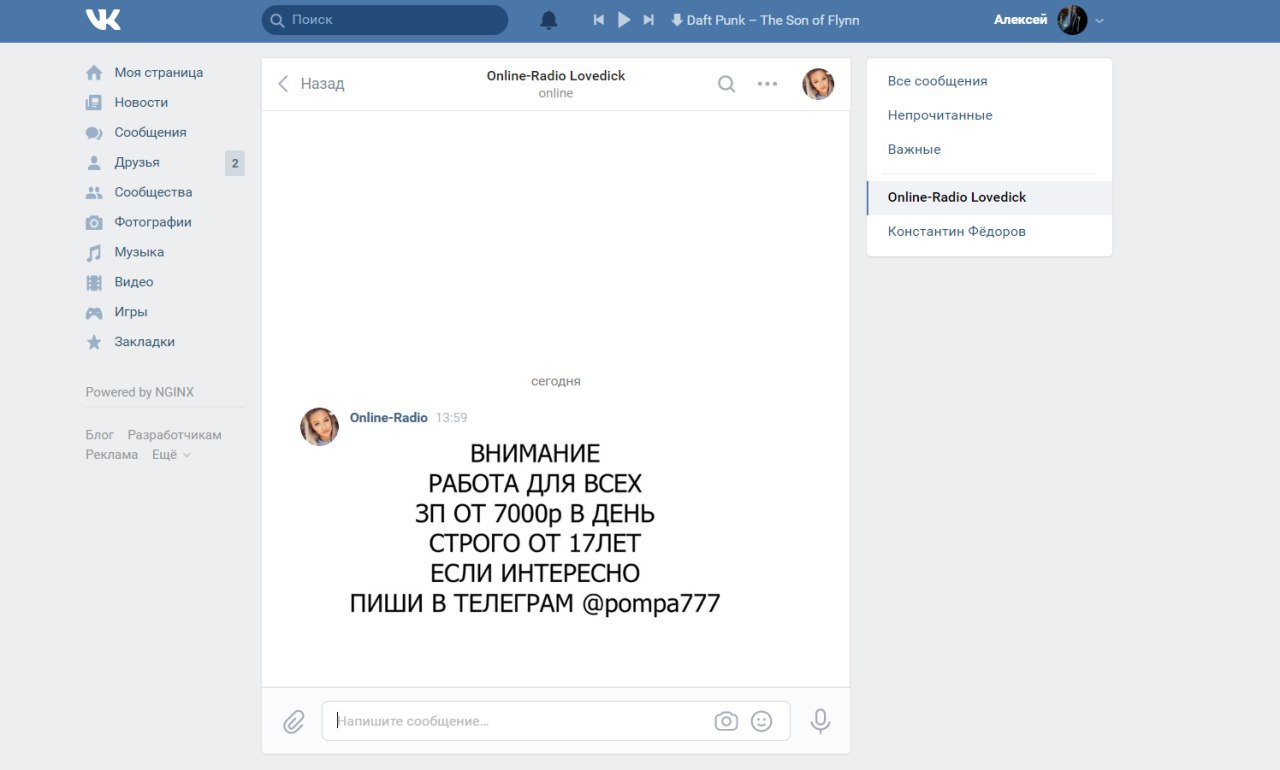Click the note icon beside Музыка
Screen dimensions: 1280x770
click(94, 252)
